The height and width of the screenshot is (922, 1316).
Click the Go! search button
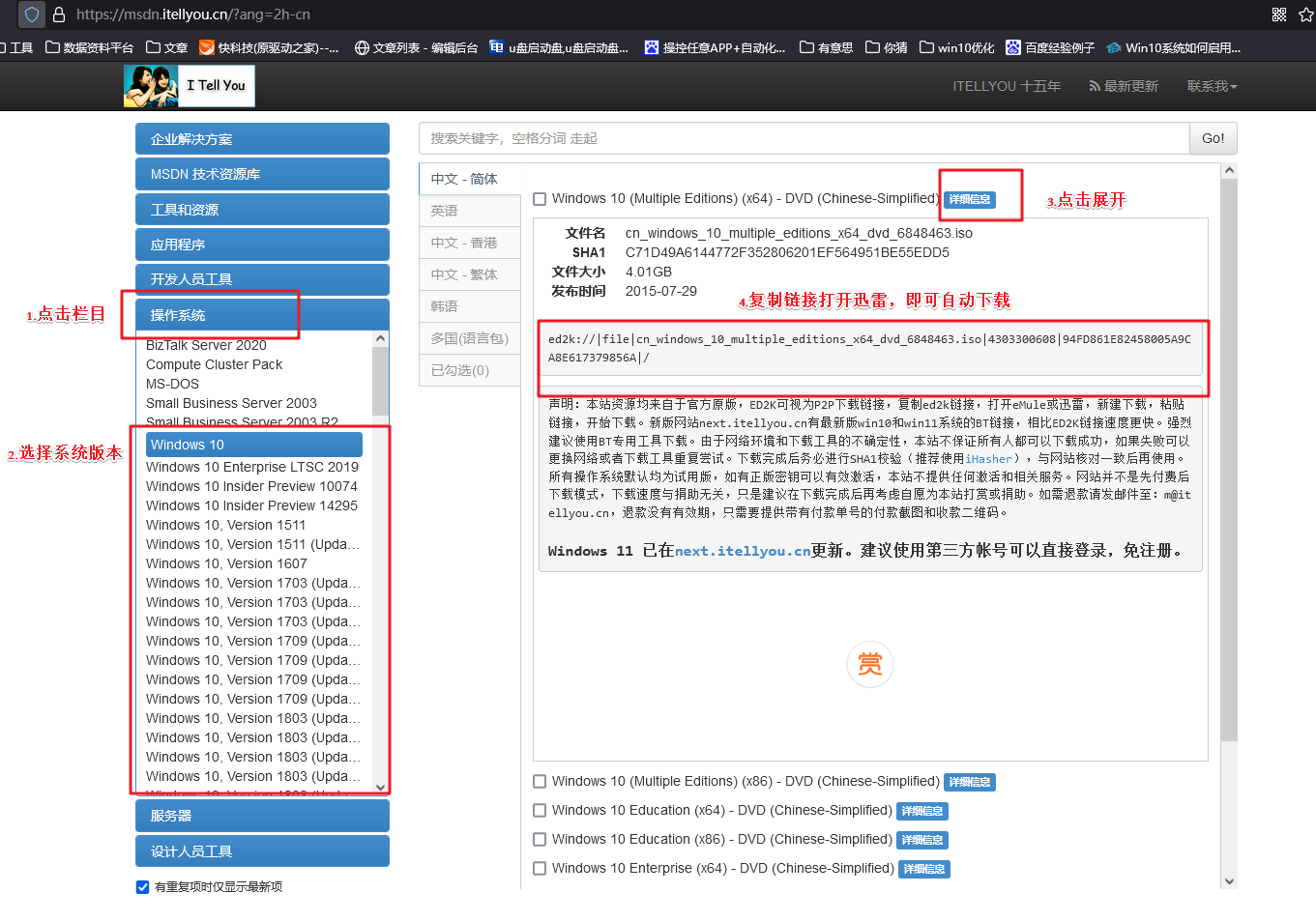click(1212, 138)
